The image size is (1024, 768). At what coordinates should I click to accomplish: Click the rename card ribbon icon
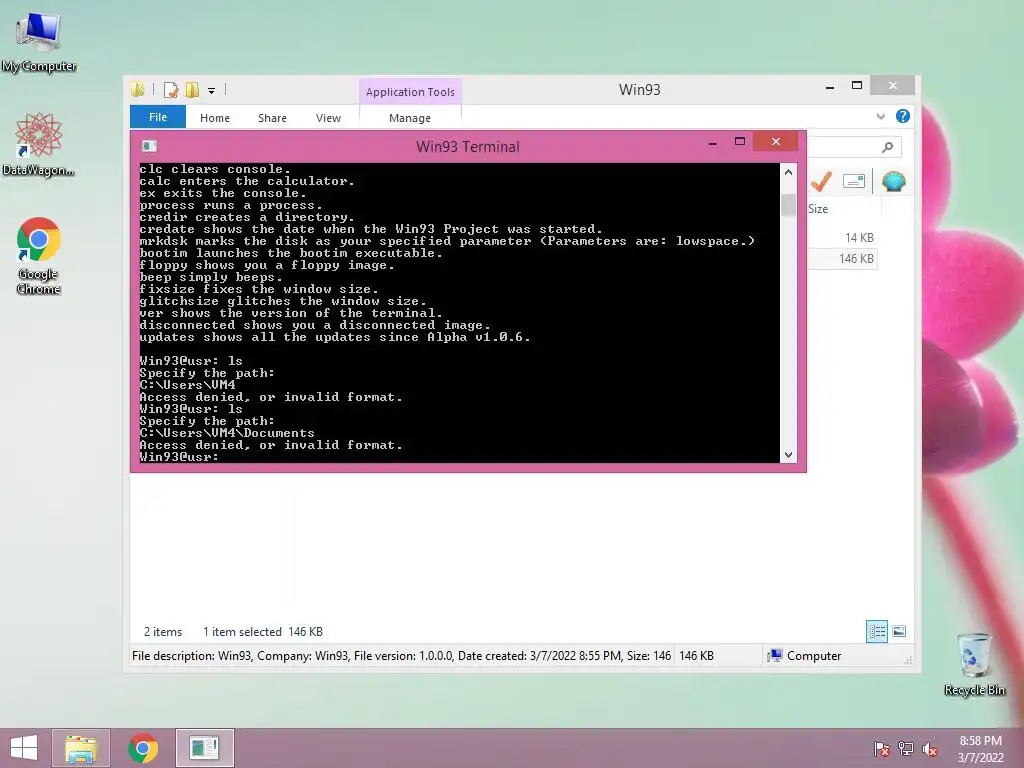coord(854,181)
